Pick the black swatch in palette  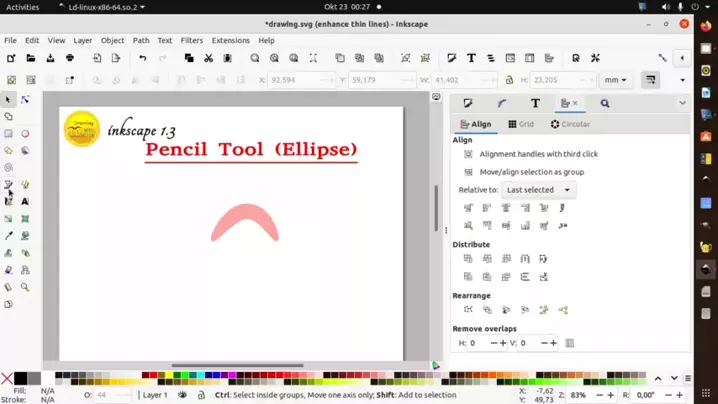pos(20,379)
